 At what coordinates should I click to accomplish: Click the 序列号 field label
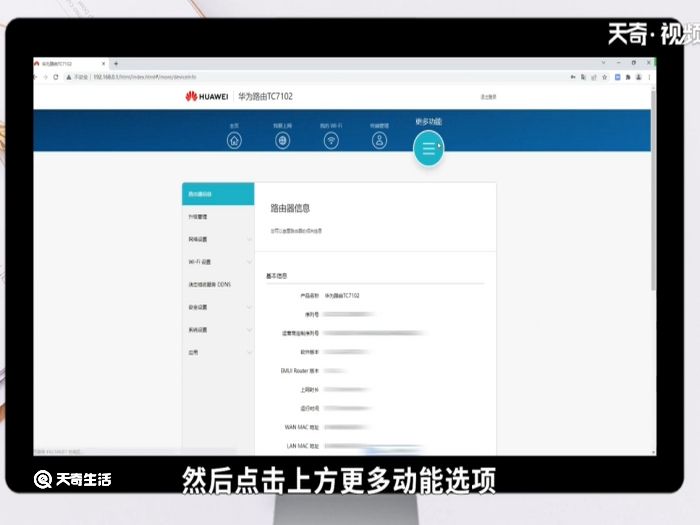pos(312,314)
